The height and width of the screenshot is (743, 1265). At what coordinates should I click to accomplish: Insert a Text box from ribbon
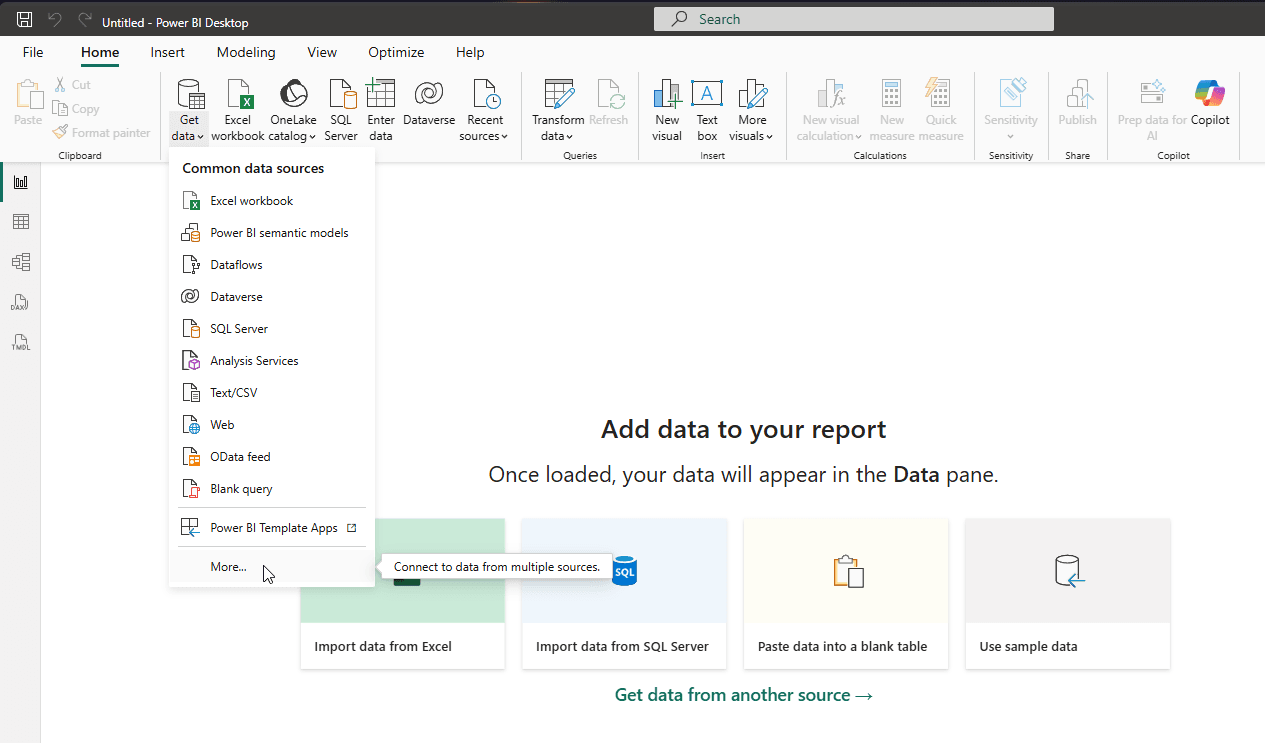click(707, 111)
